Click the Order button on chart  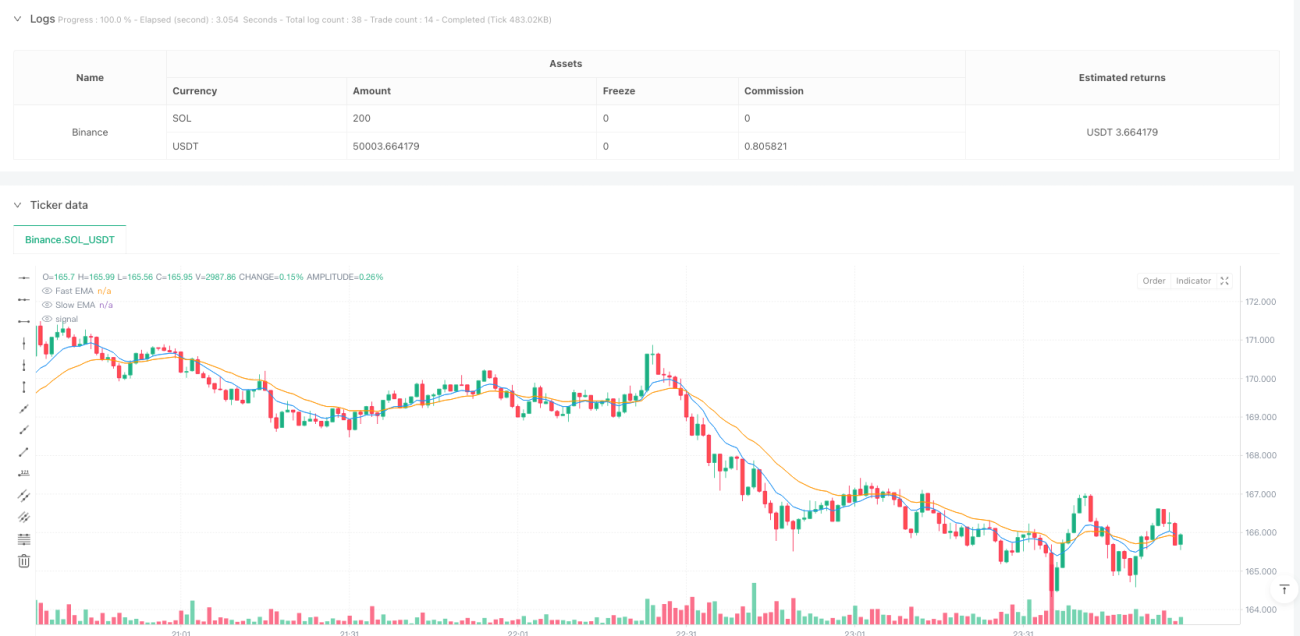[x=1154, y=281]
